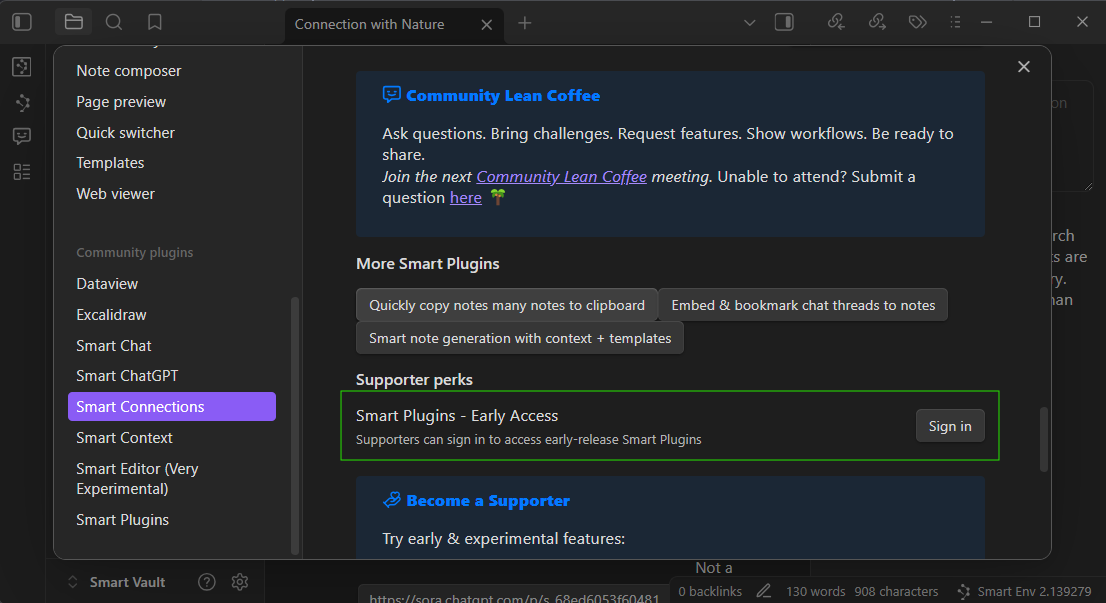Open vault help question mark icon
The image size is (1106, 603).
pyautogui.click(x=207, y=582)
